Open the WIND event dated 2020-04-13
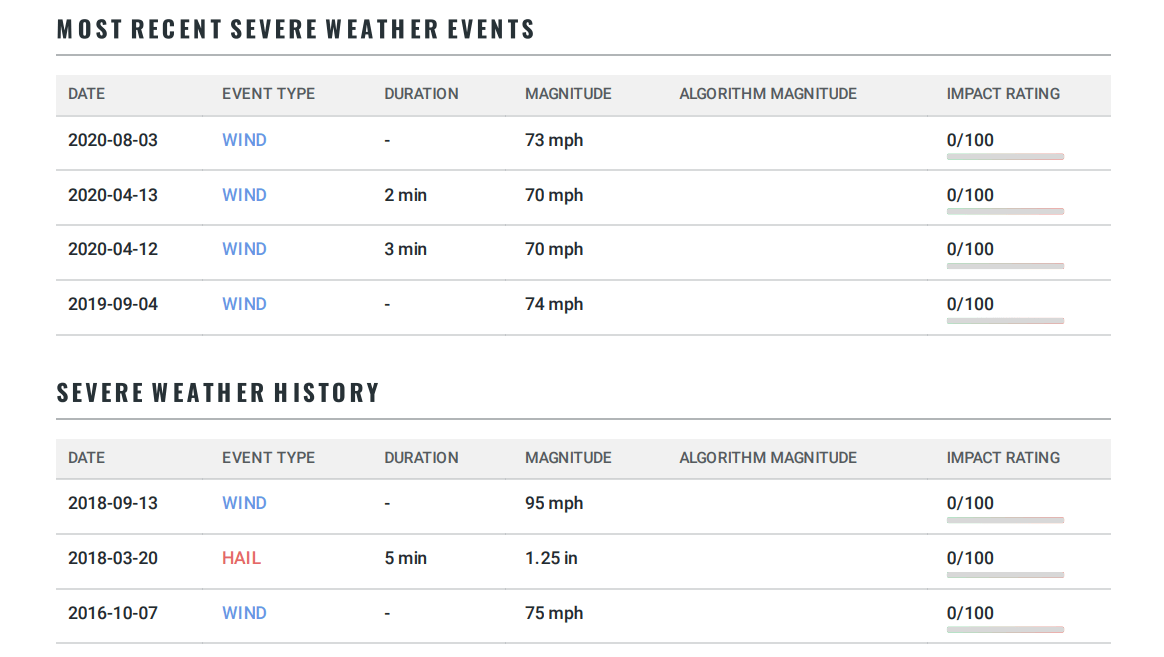Viewport: 1164px width, 657px height. [x=243, y=195]
